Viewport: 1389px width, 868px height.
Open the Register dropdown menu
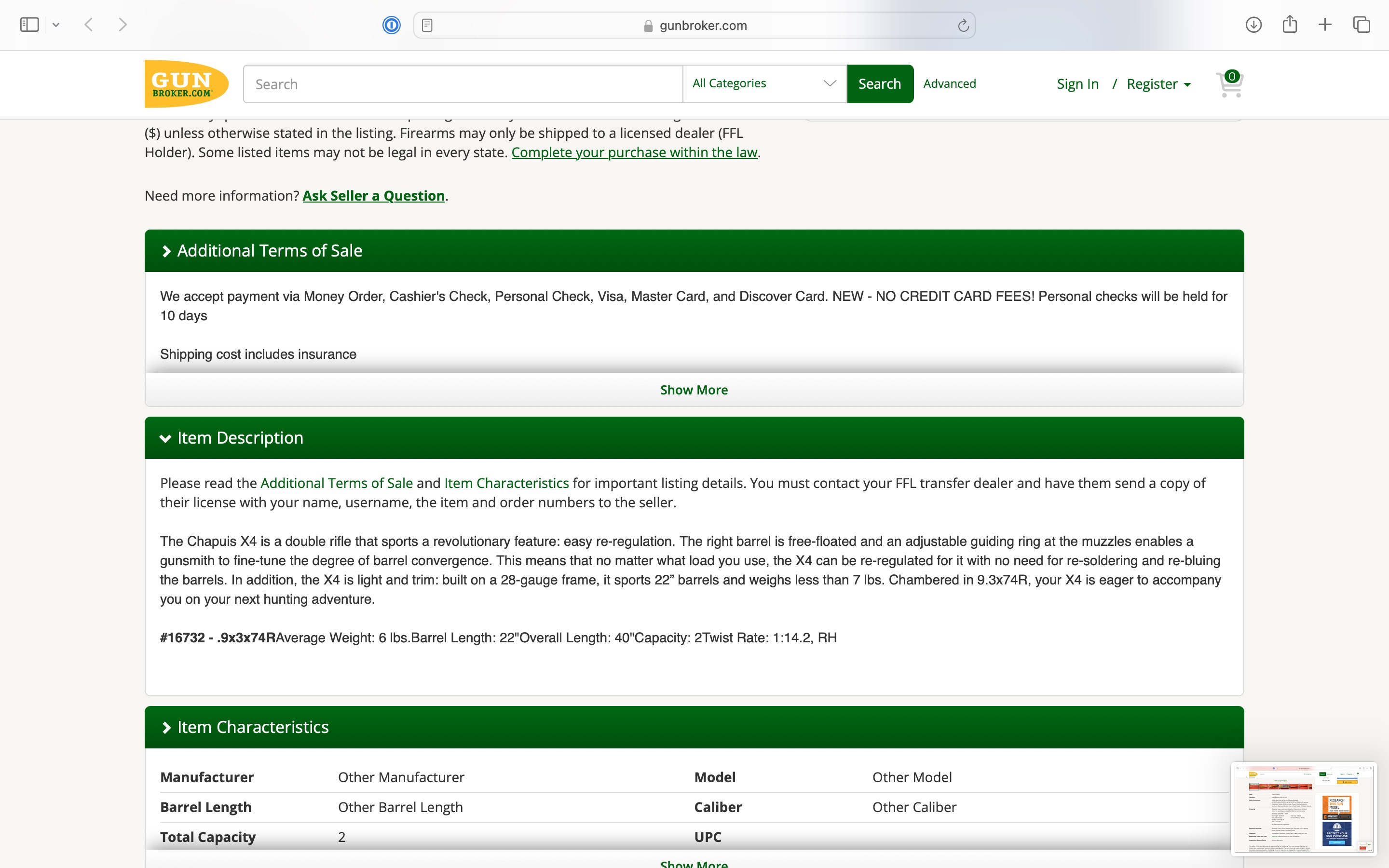tap(1158, 84)
